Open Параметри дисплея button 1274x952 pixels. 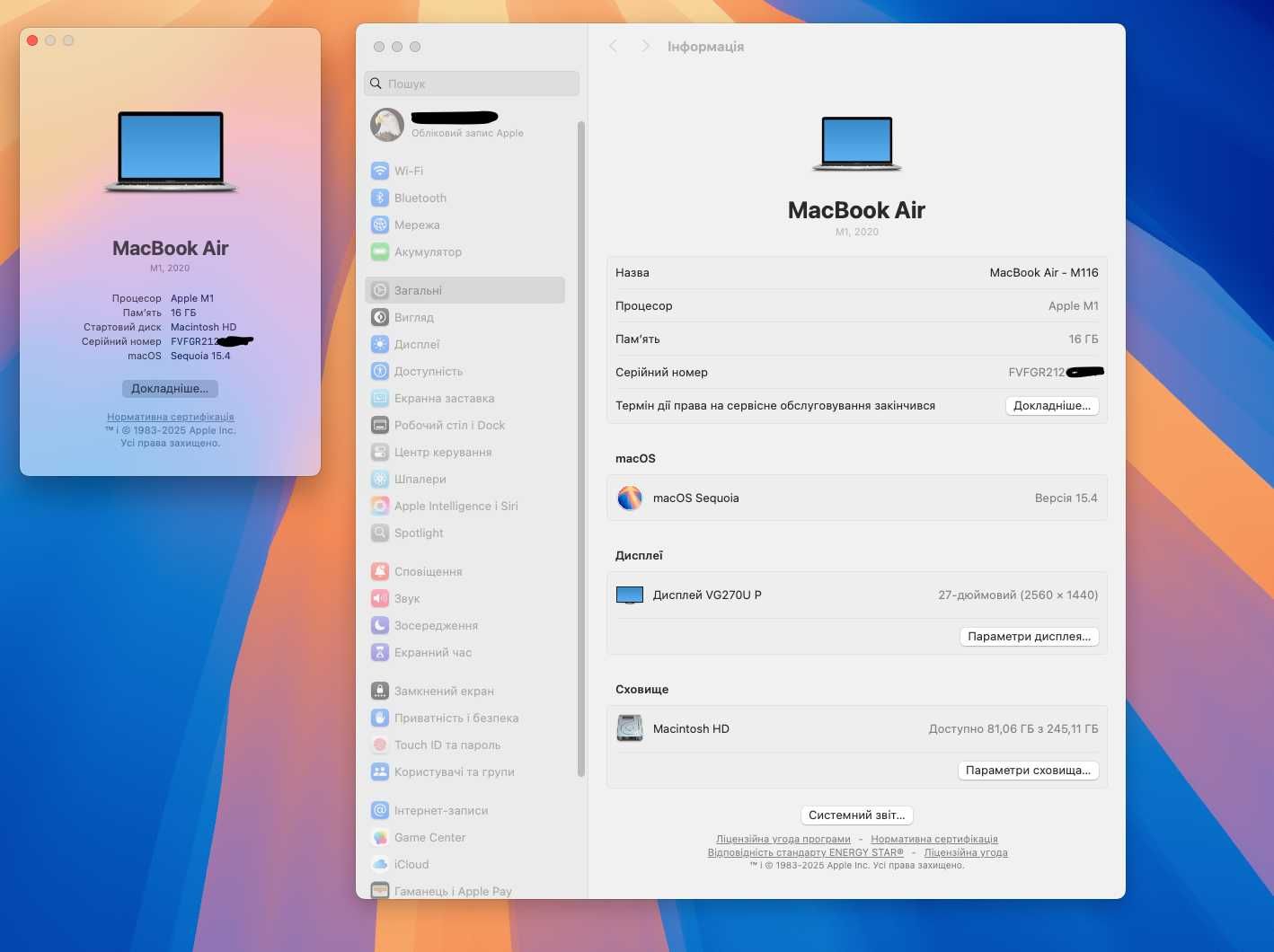pos(1030,637)
